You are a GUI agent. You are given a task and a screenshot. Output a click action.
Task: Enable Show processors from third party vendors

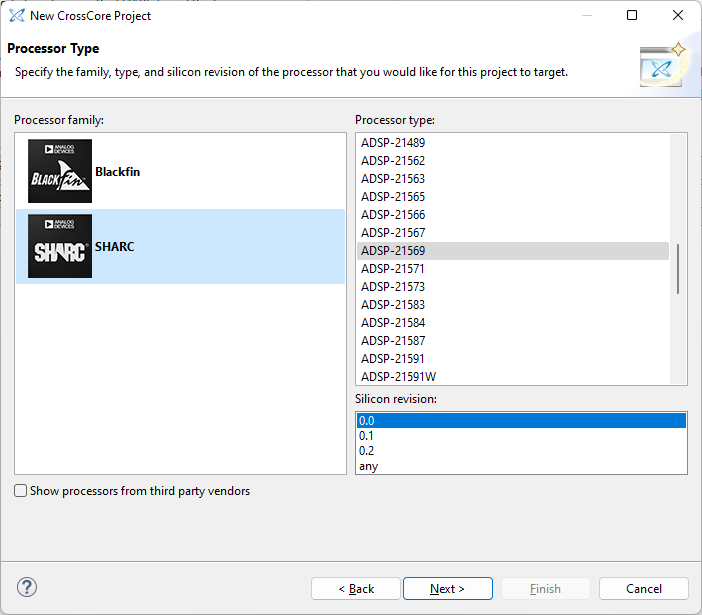tap(21, 491)
